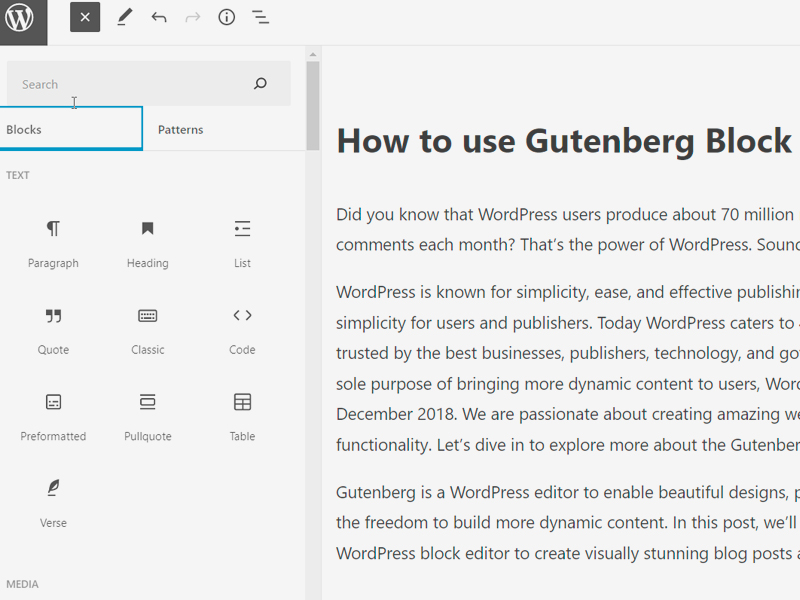Add a Classic block

[x=148, y=330]
